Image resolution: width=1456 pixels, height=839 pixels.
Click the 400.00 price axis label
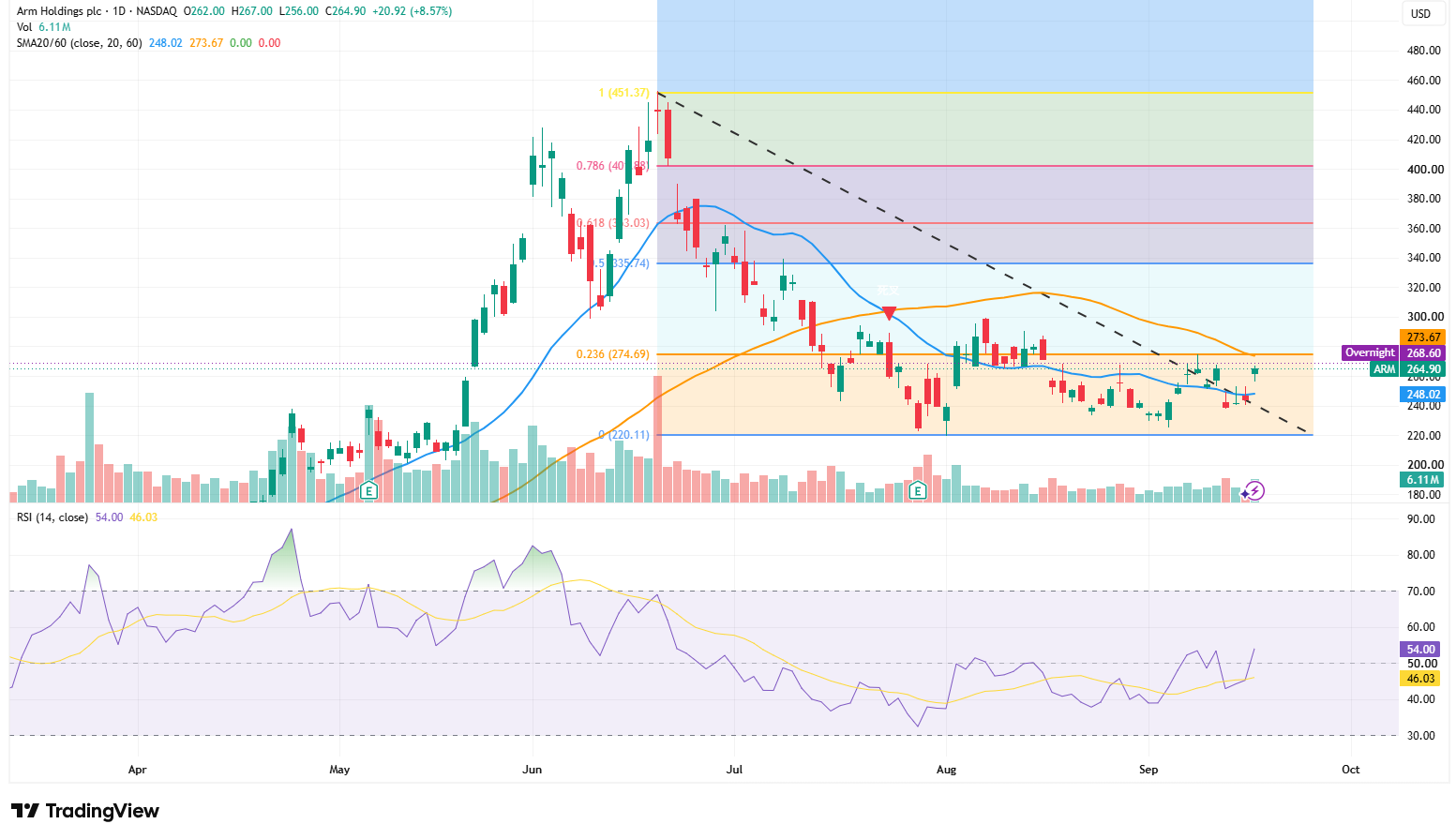(1424, 170)
